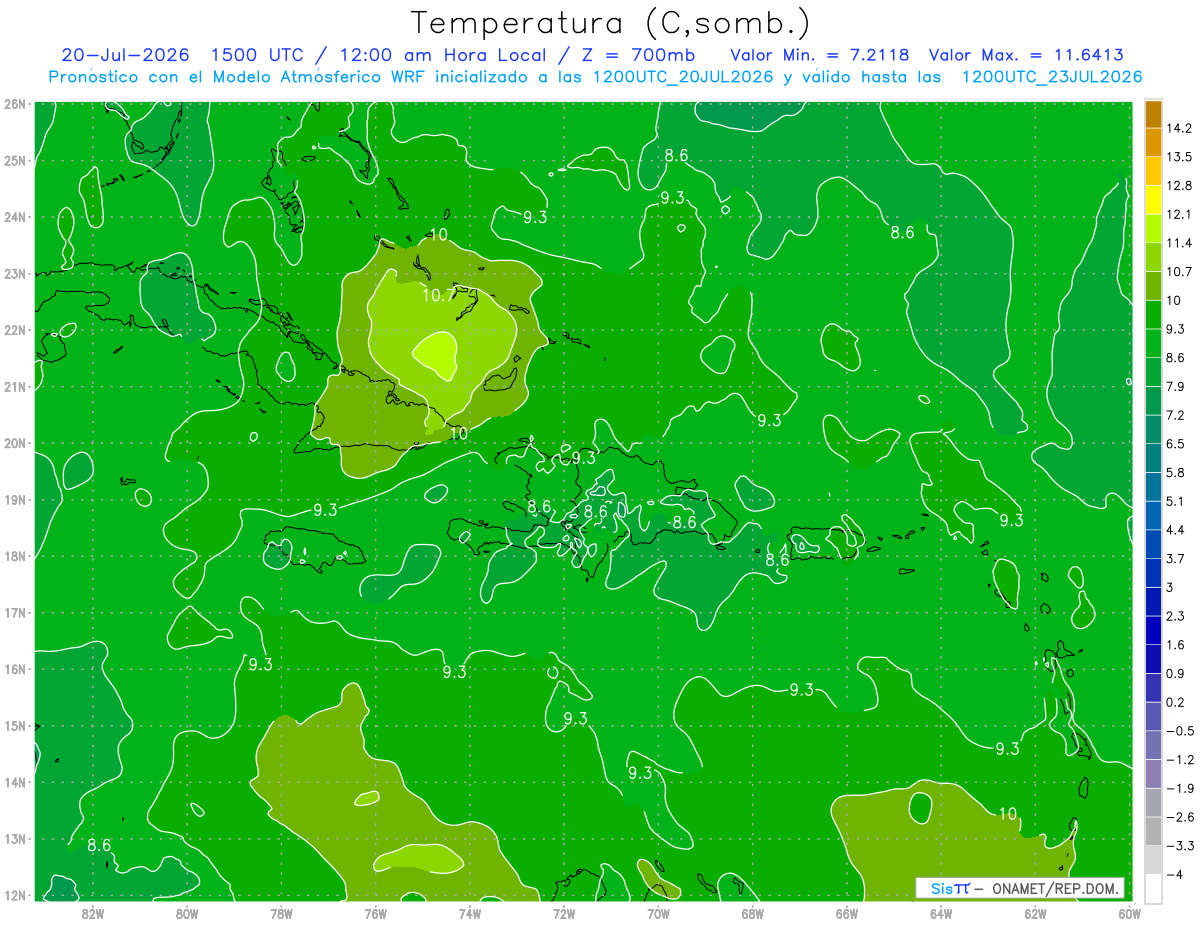
Task: Click the colorbar label 5.1
Action: [1175, 501]
